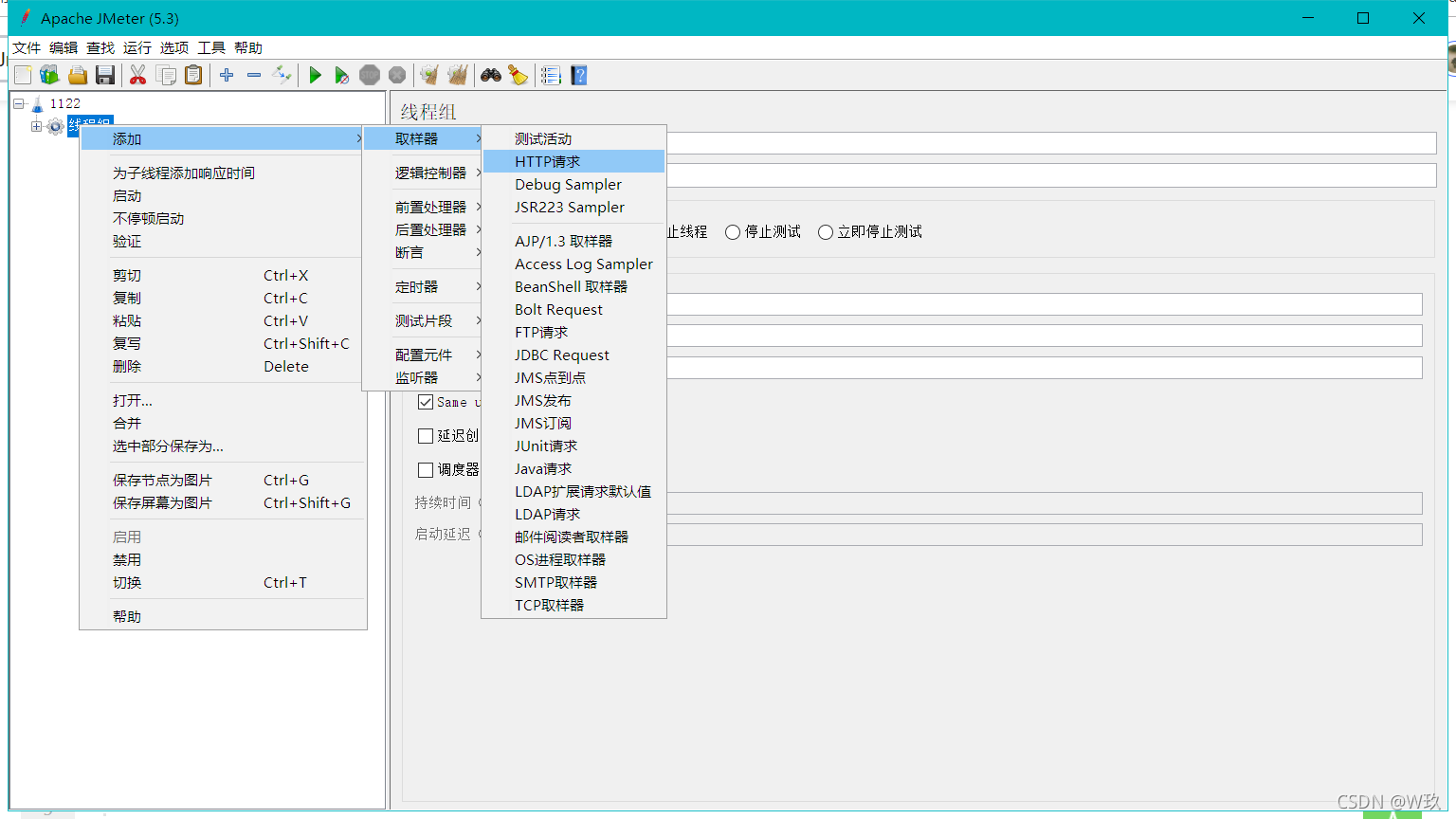Click the Clear All double-broom icon
This screenshot has width=1456, height=819.
tap(457, 75)
